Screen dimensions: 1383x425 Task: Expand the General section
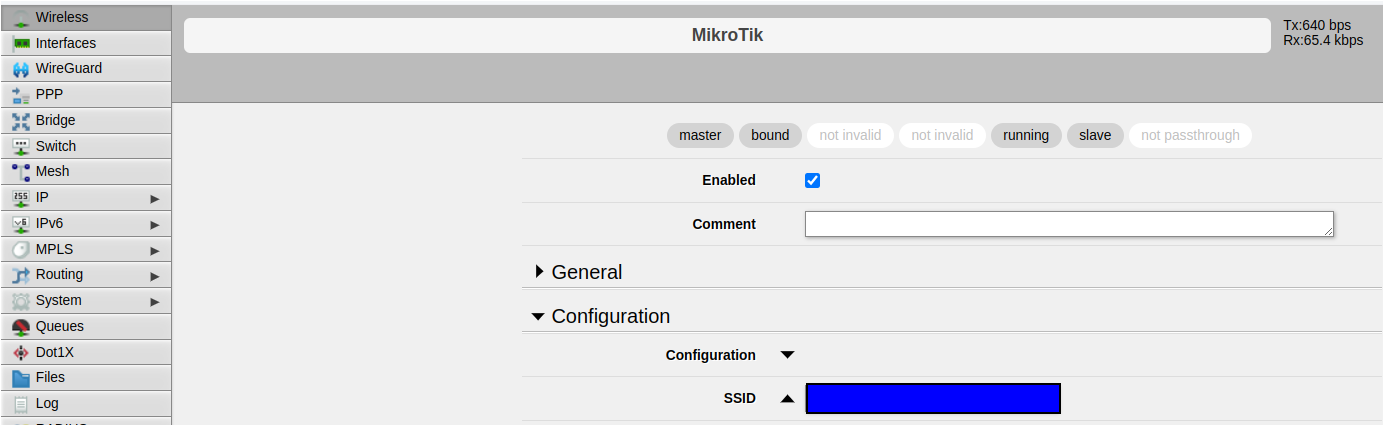point(580,272)
